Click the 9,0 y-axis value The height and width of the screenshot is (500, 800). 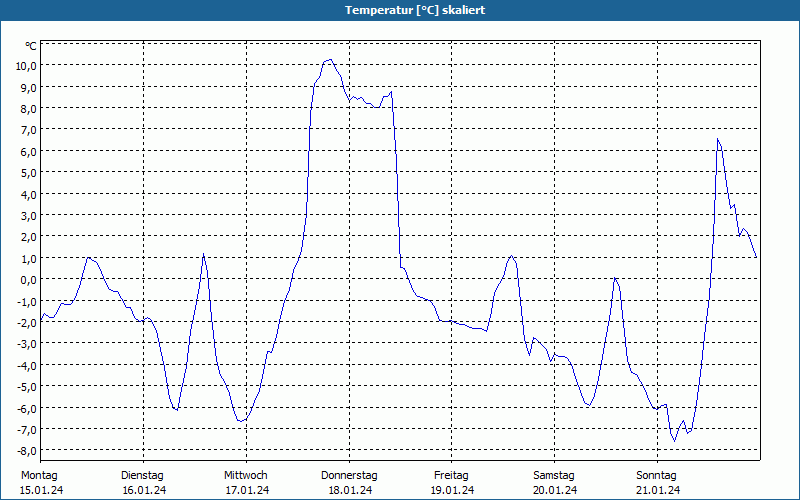(x=29, y=87)
